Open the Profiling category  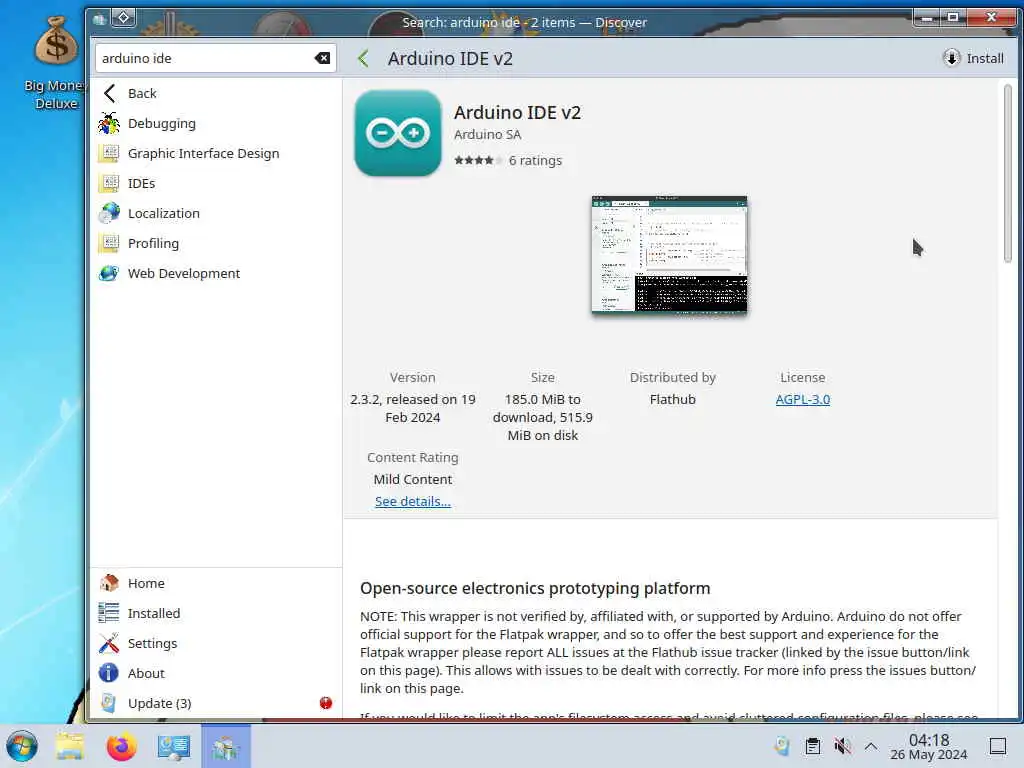(216, 243)
